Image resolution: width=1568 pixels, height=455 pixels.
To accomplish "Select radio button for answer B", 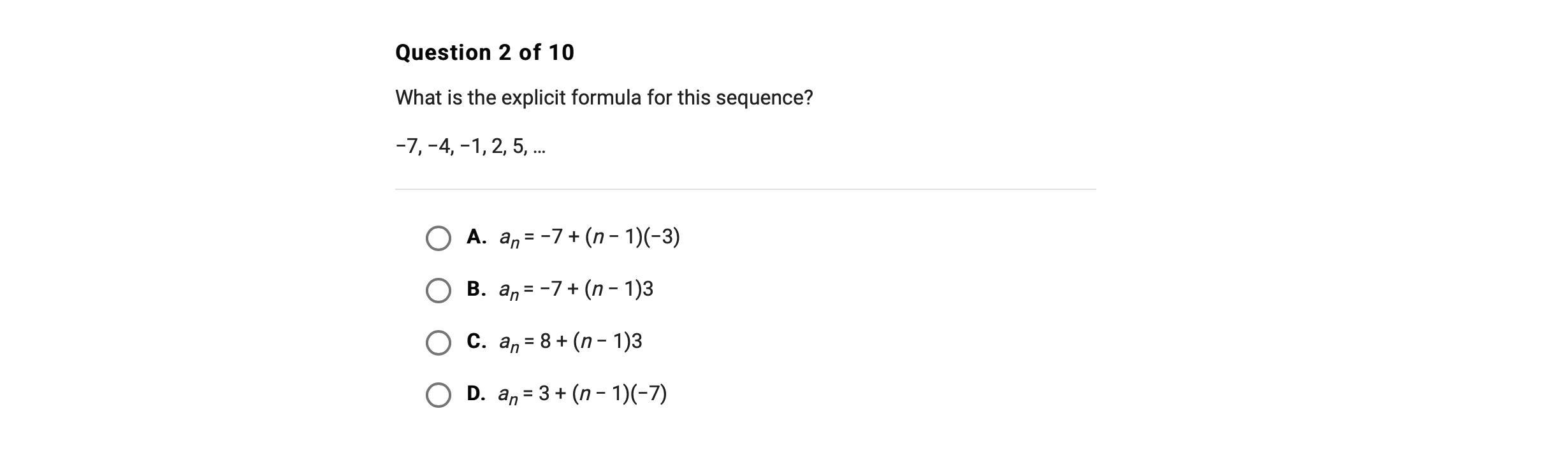I will click(x=438, y=291).
